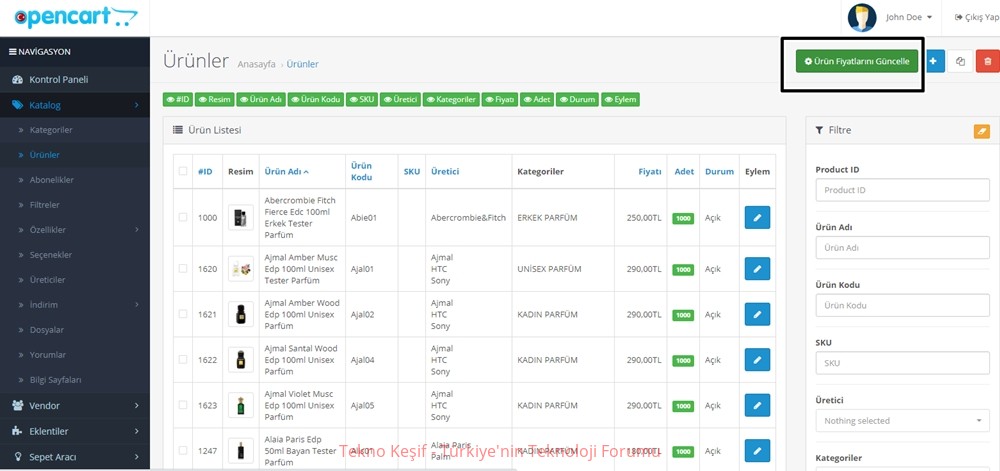1000x471 pixels.
Task: Open the John Doe user dropdown
Action: [x=909, y=17]
